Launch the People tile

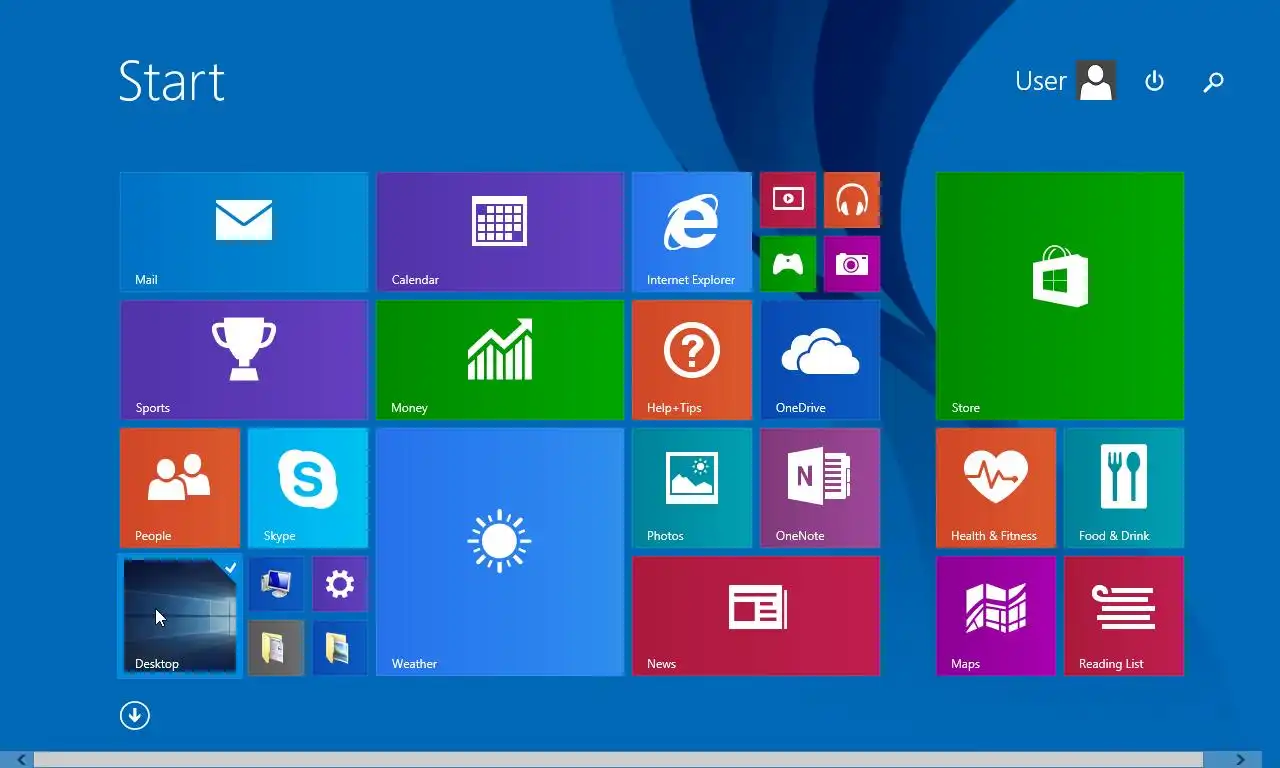coord(180,488)
